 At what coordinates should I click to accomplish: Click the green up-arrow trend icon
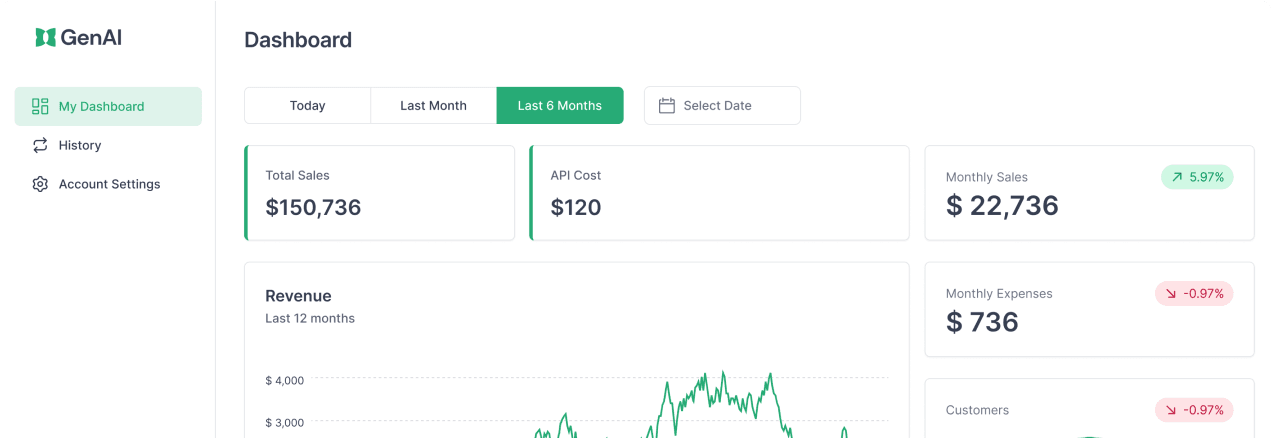1177,177
